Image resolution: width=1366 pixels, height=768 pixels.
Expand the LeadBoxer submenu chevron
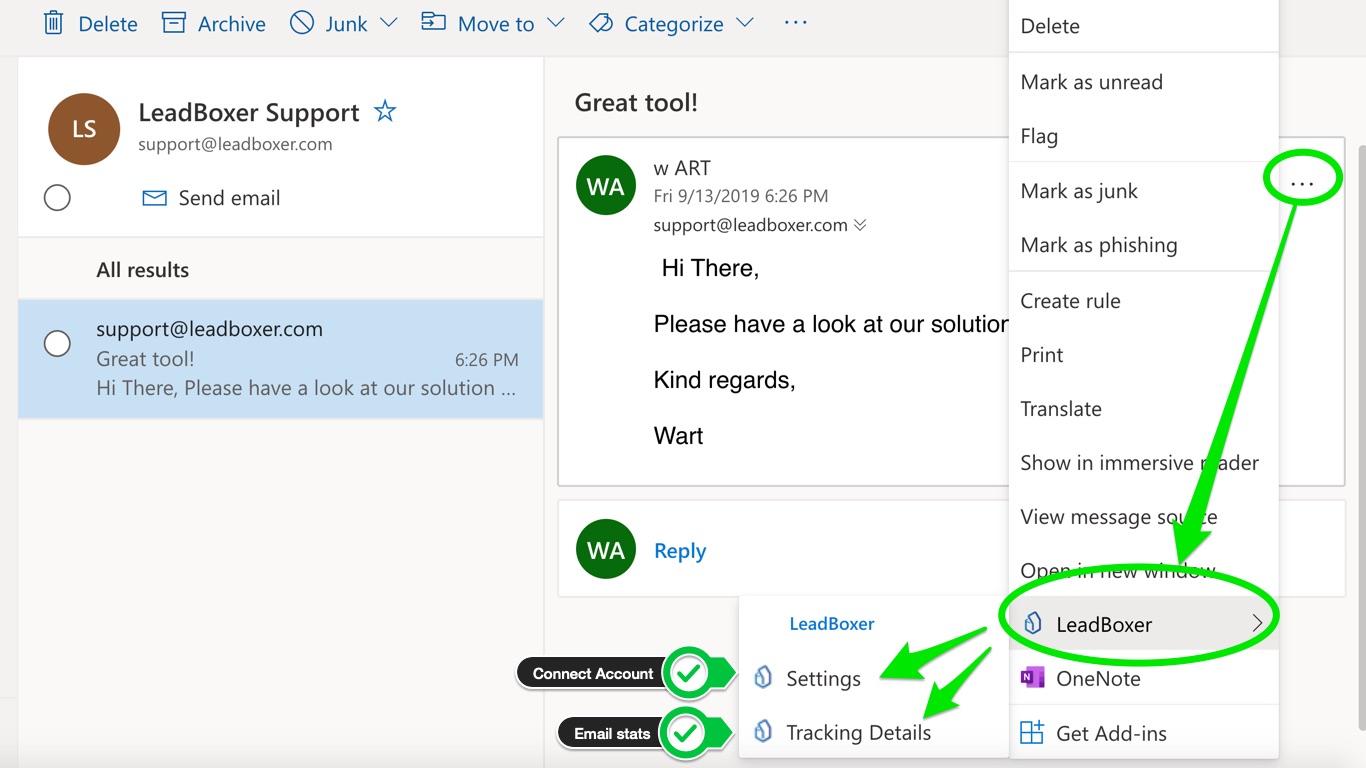(x=1257, y=624)
